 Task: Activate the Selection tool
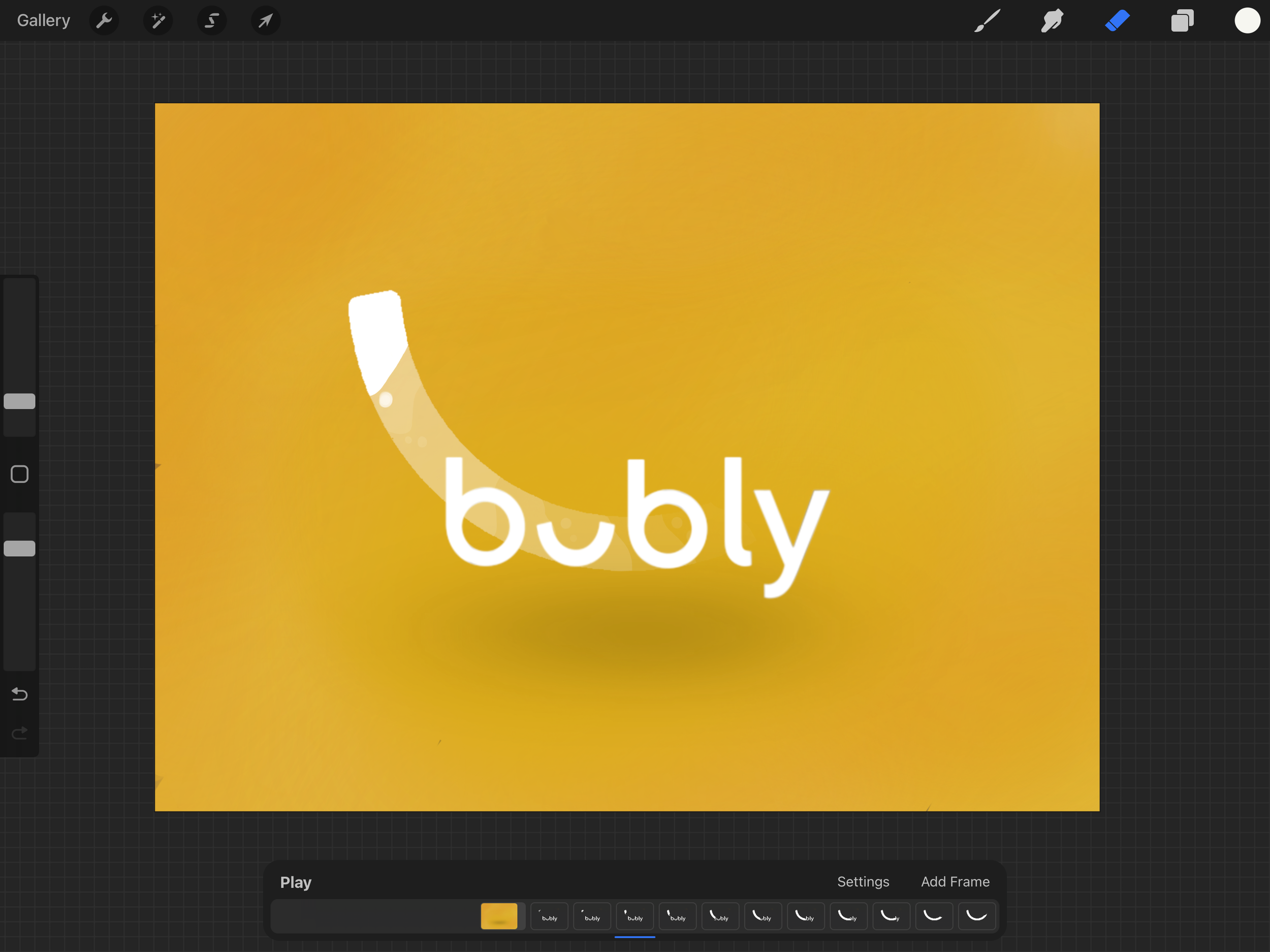212,21
